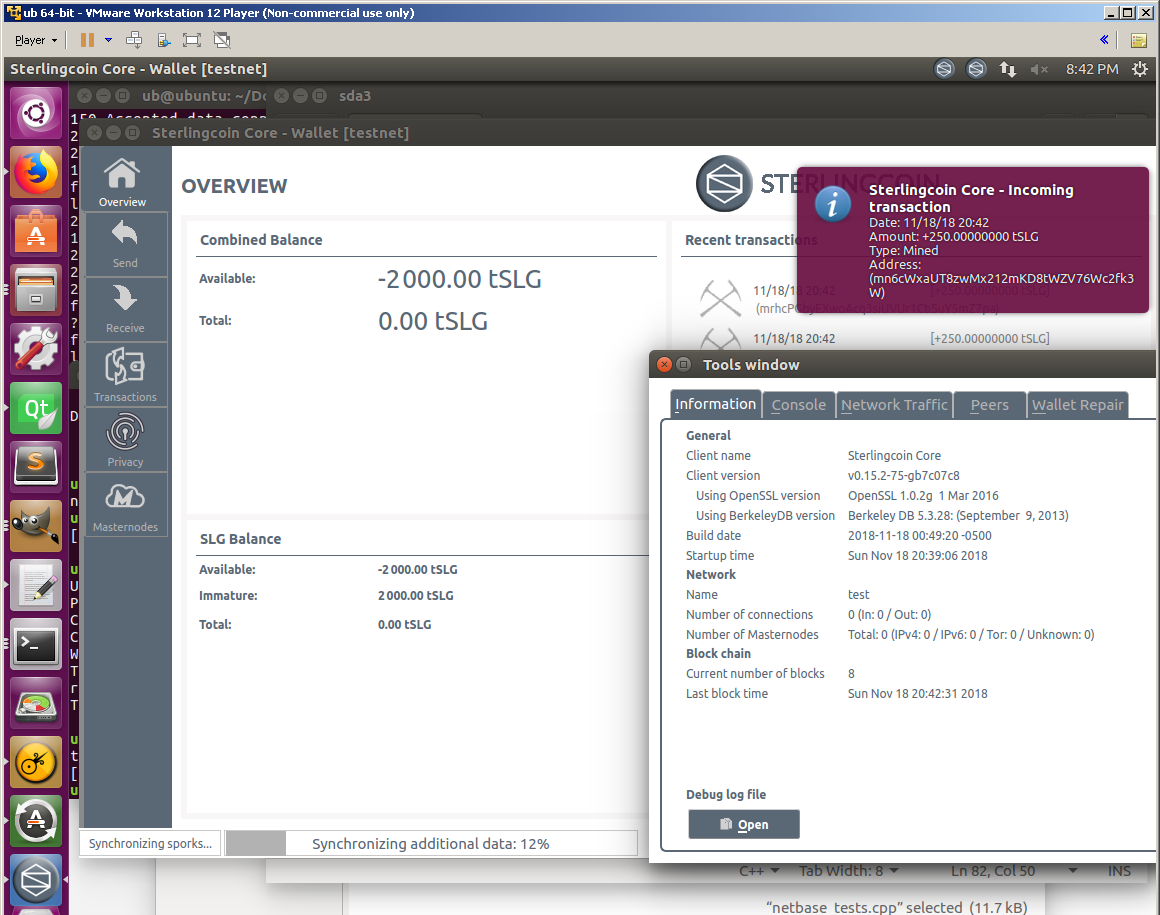This screenshot has height=915, width=1160.
Task: Switch to the Information tab
Action: [x=715, y=404]
